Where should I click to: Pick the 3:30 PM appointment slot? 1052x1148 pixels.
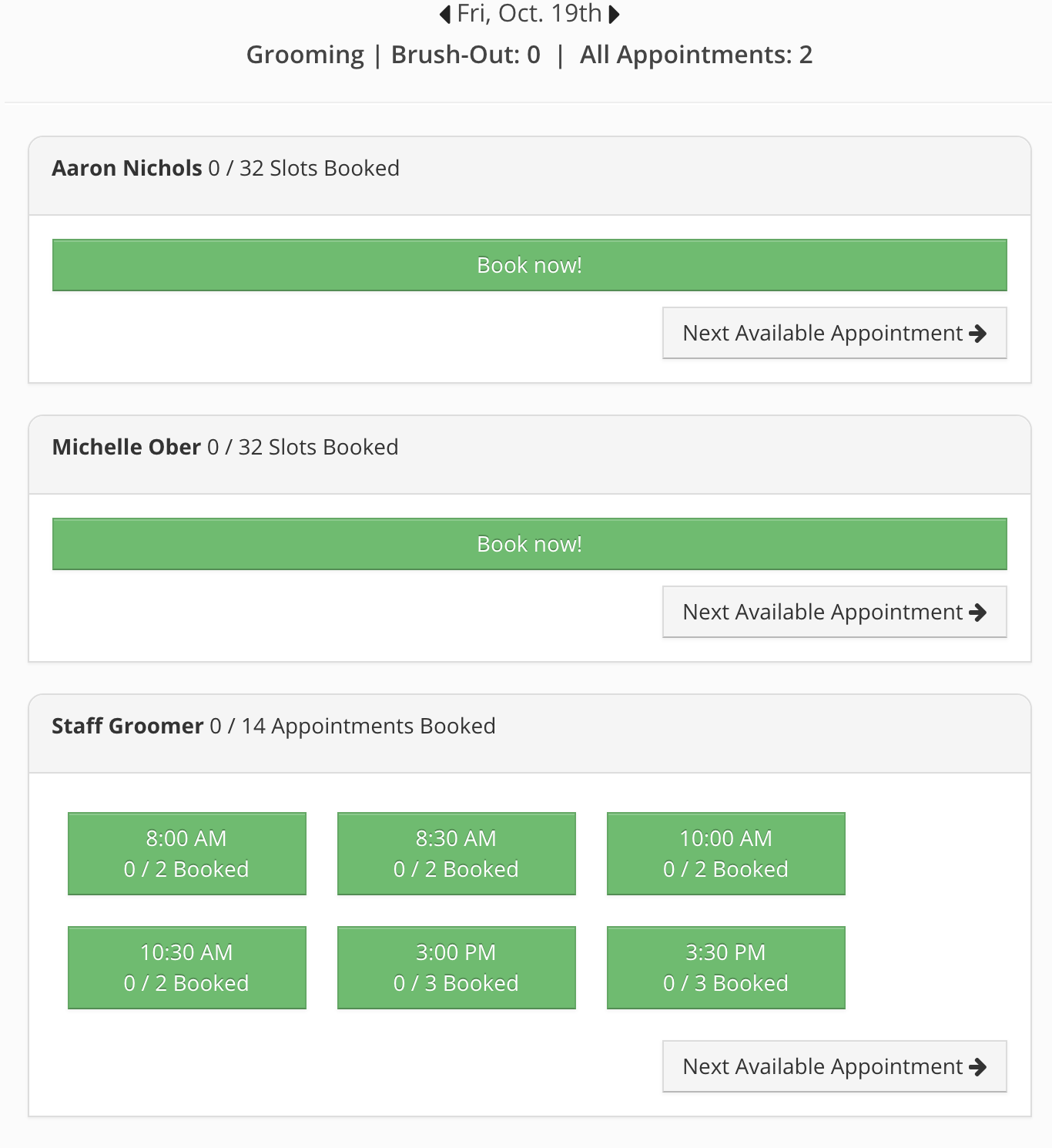(726, 968)
